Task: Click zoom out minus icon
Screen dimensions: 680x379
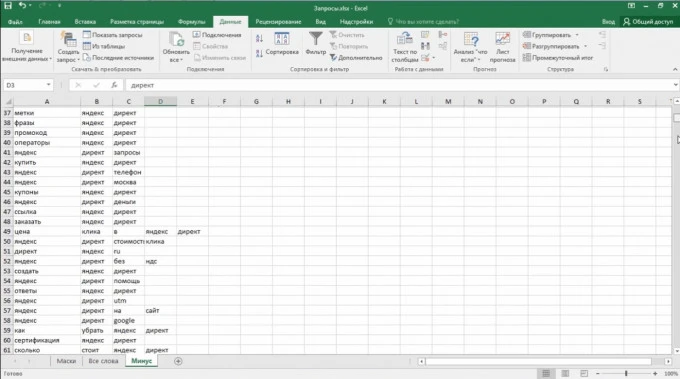Action: click(598, 373)
